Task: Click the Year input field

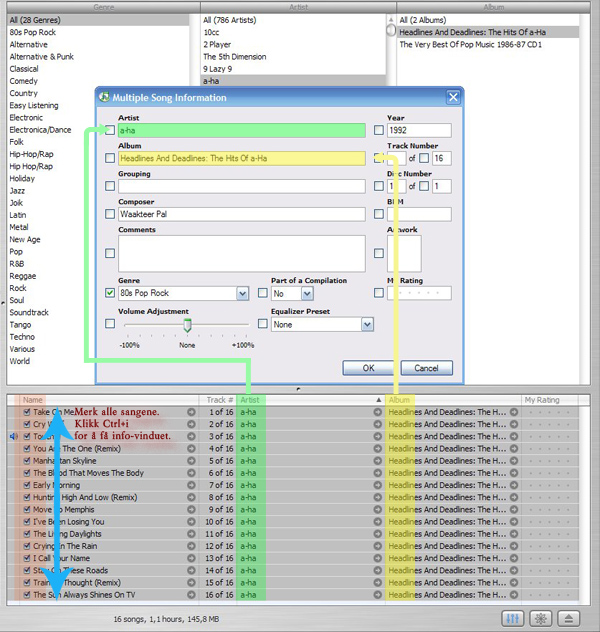Action: click(419, 130)
